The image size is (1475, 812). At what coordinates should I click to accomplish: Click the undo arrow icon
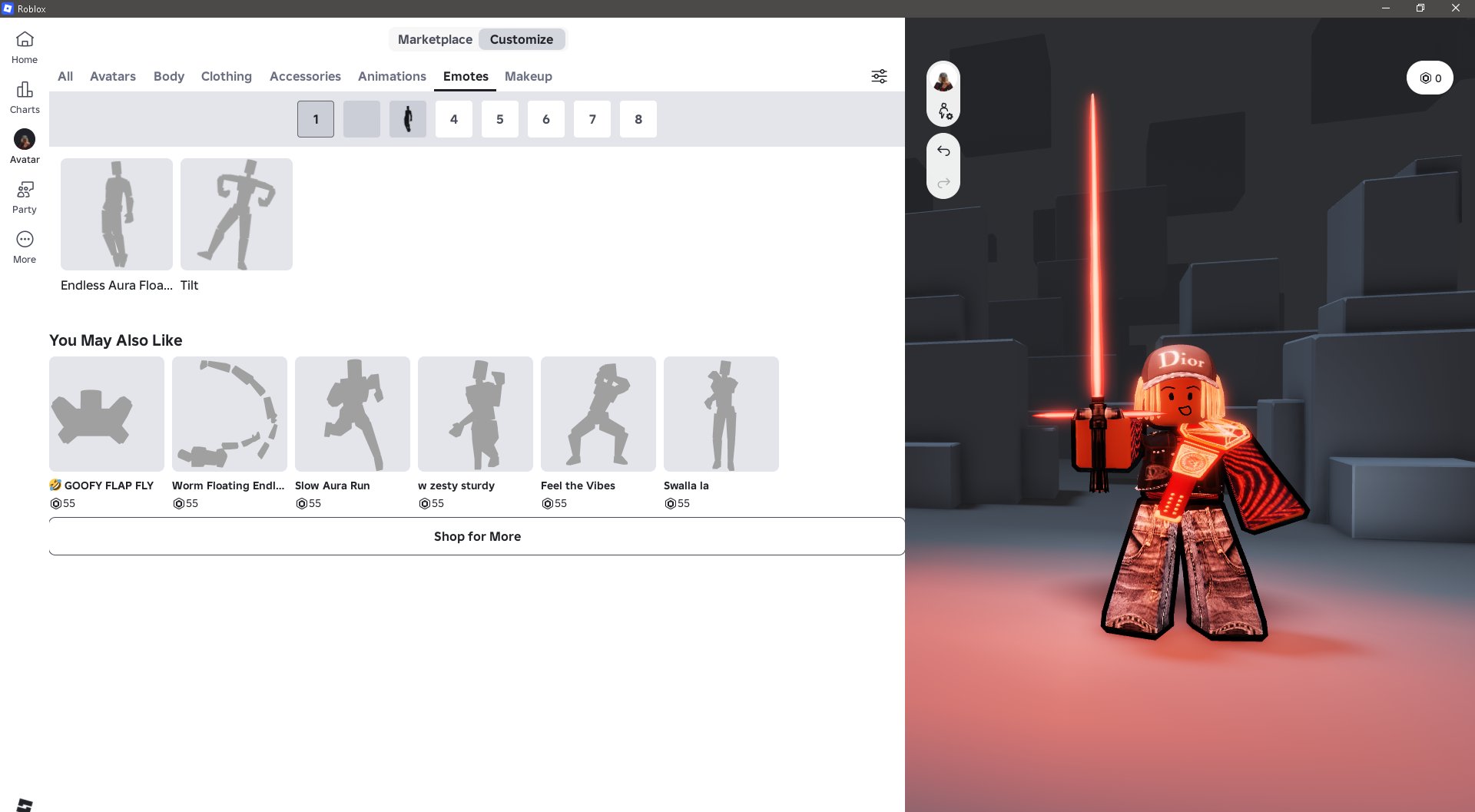point(943,151)
